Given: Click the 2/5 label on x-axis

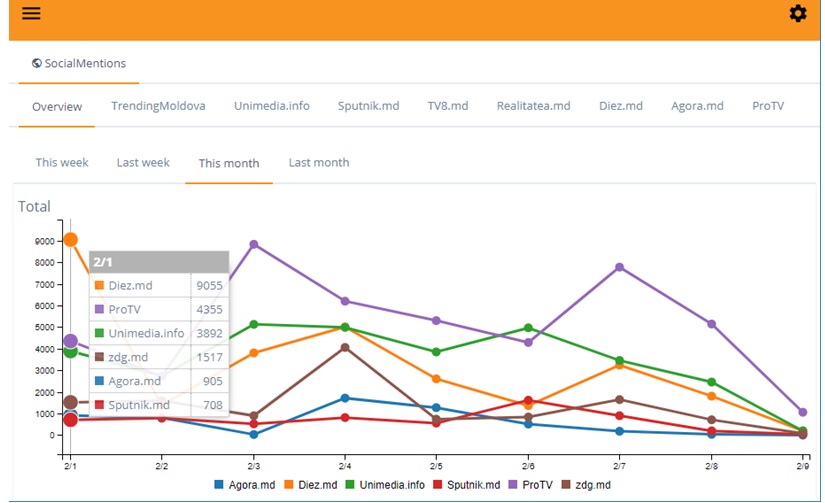Looking at the screenshot, I should point(436,466).
